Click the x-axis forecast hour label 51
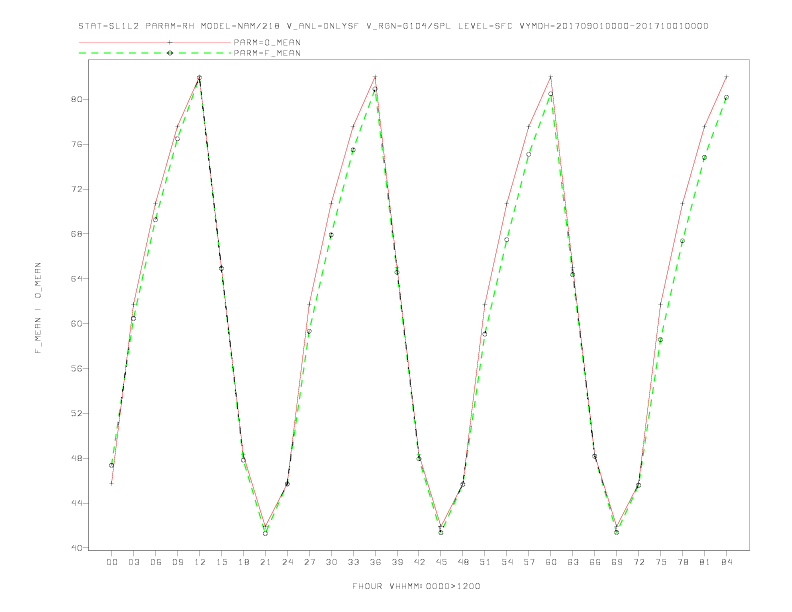Image resolution: width=792 pixels, height=612 pixels. (485, 562)
